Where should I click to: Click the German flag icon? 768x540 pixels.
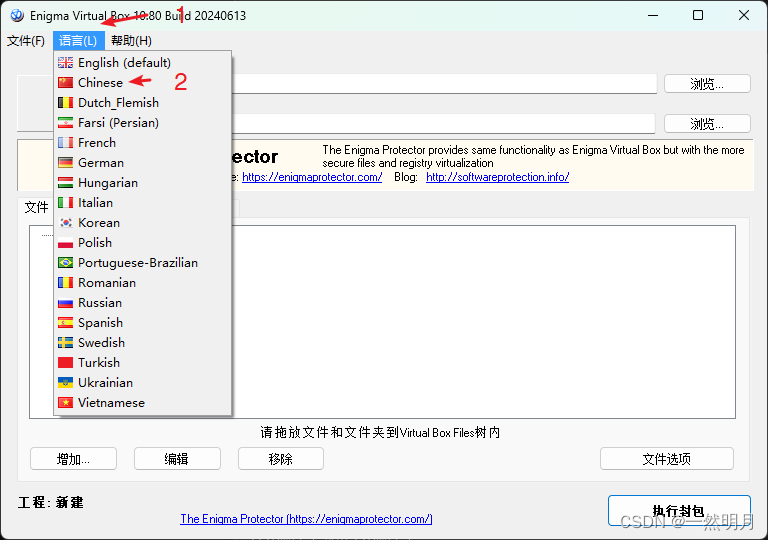coord(65,163)
